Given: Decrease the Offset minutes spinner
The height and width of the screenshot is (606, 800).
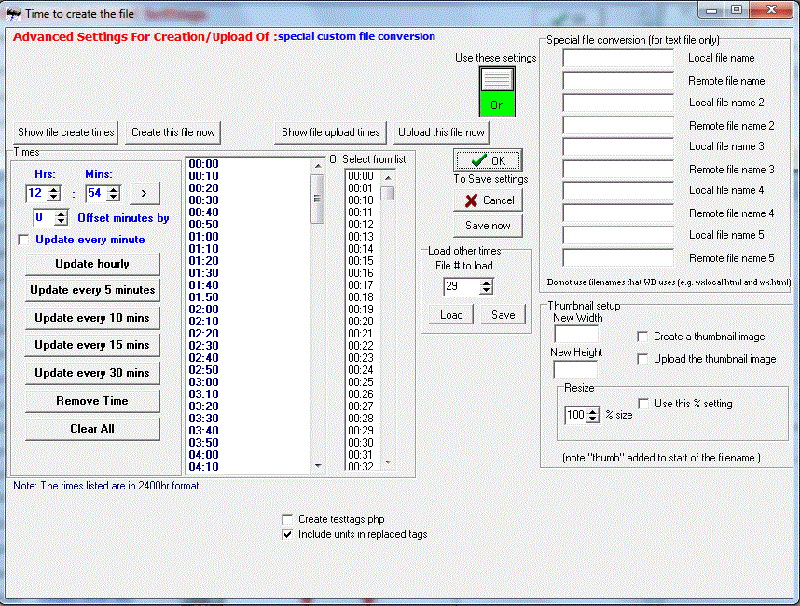Looking at the screenshot, I should click(61, 221).
